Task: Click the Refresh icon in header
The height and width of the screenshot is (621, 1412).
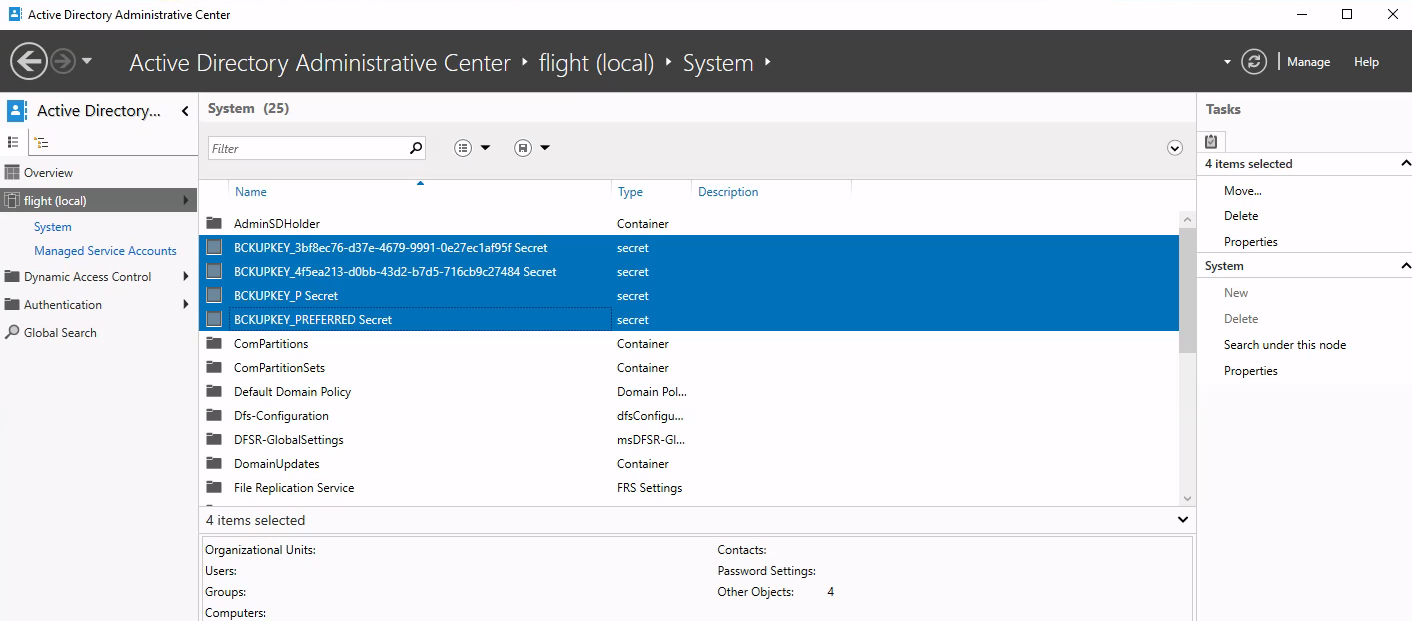Action: [x=1254, y=62]
